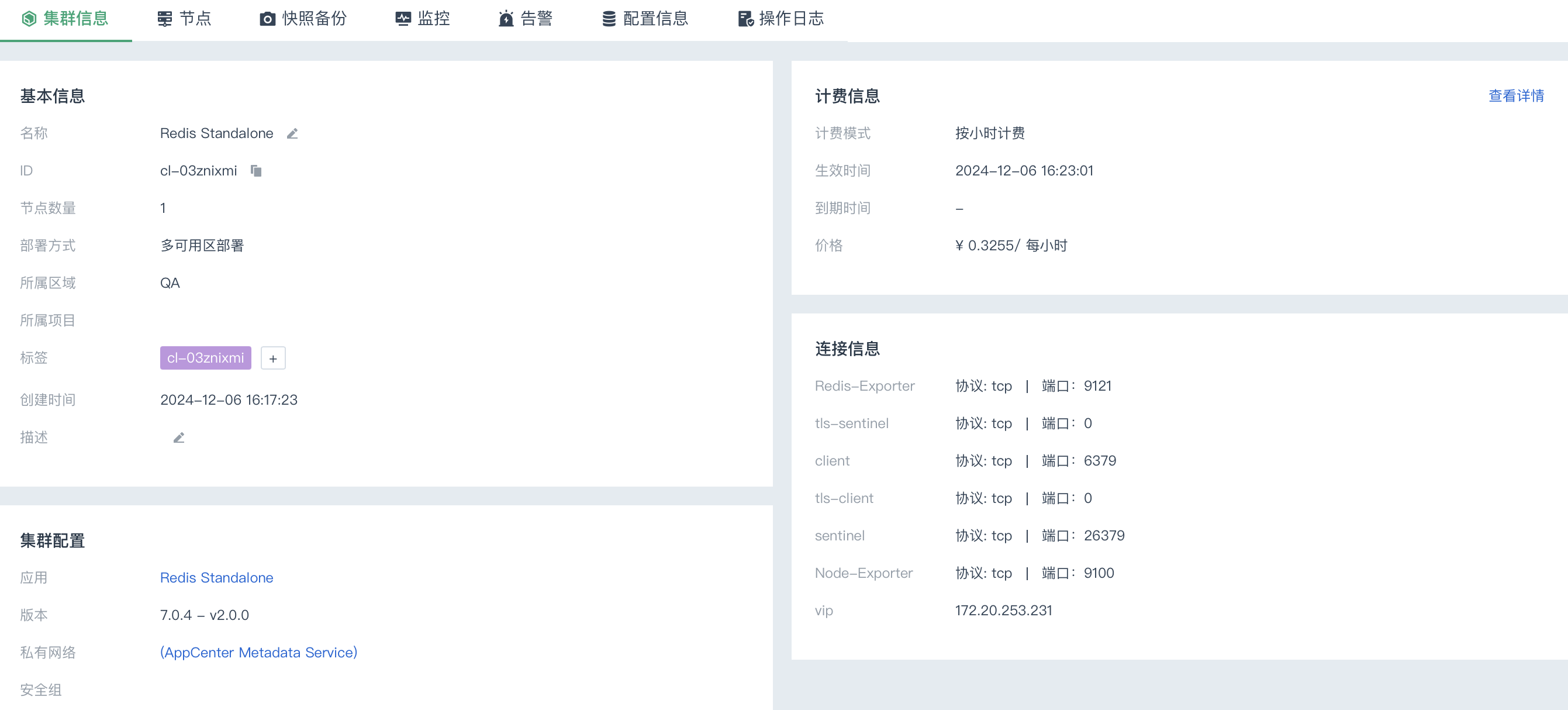Edit the description (描述) with the pencil icon
The image size is (1568, 710).
(x=179, y=438)
